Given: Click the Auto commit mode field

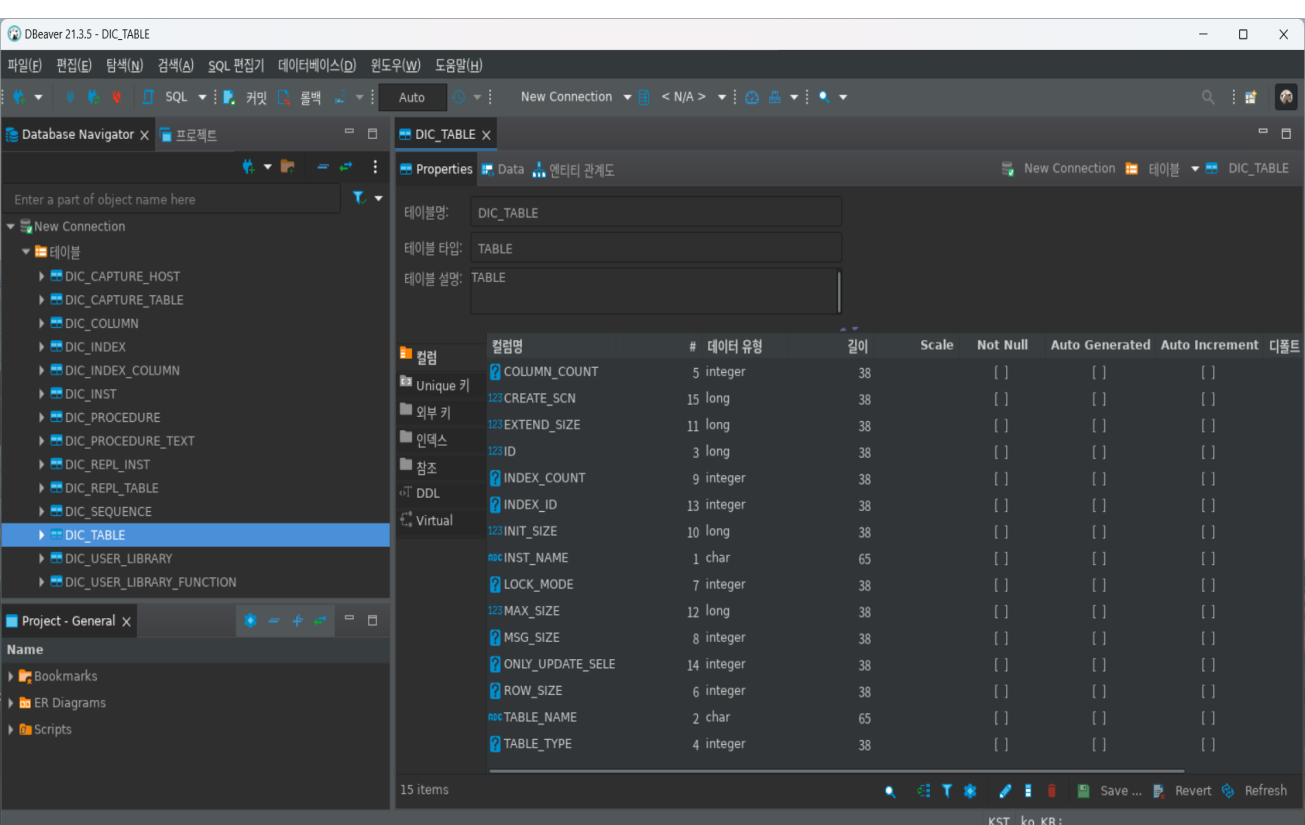Looking at the screenshot, I should pos(412,97).
